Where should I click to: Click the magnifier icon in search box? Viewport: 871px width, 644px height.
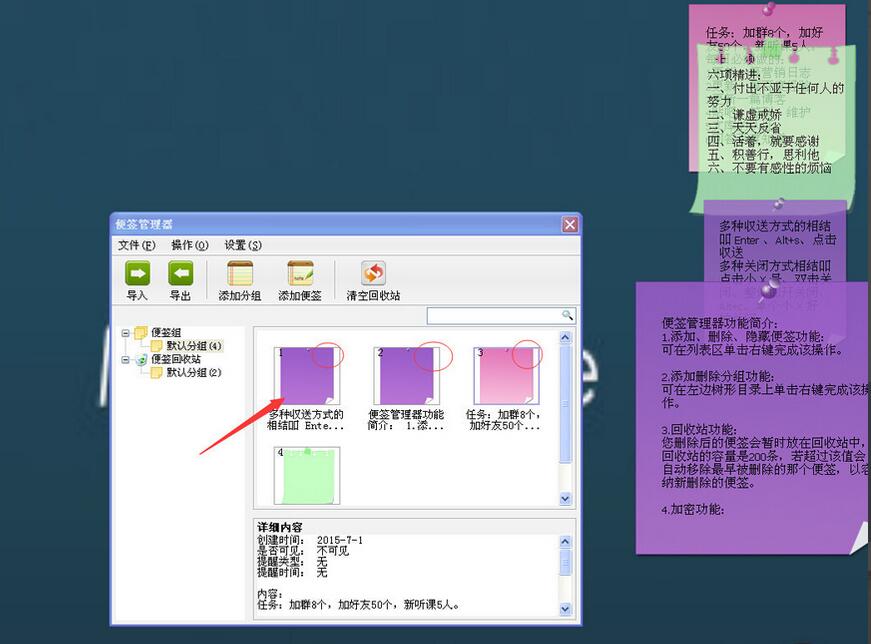pos(567,316)
